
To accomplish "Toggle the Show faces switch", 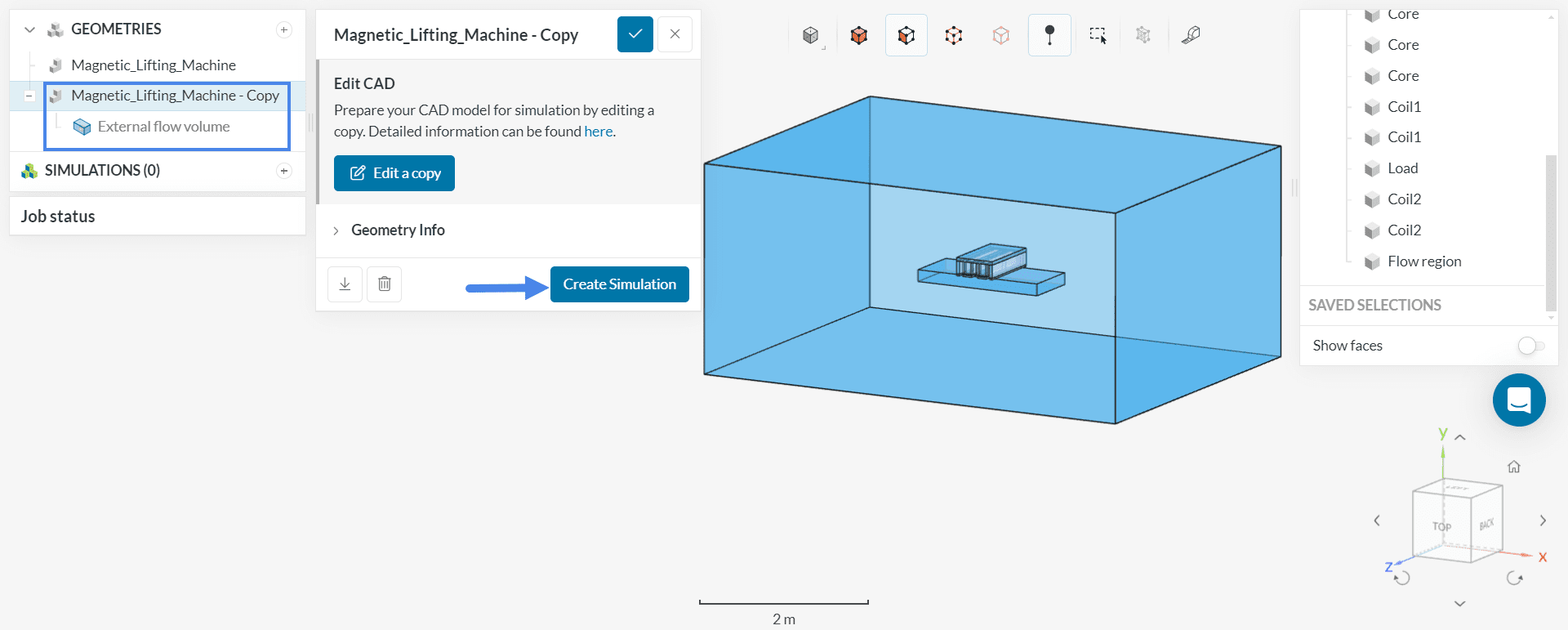I will pos(1530,346).
